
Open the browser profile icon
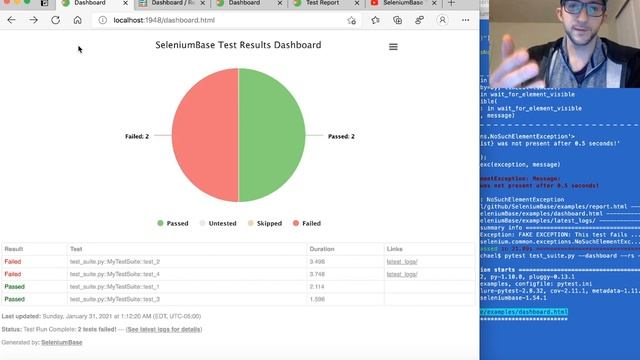pos(442,20)
